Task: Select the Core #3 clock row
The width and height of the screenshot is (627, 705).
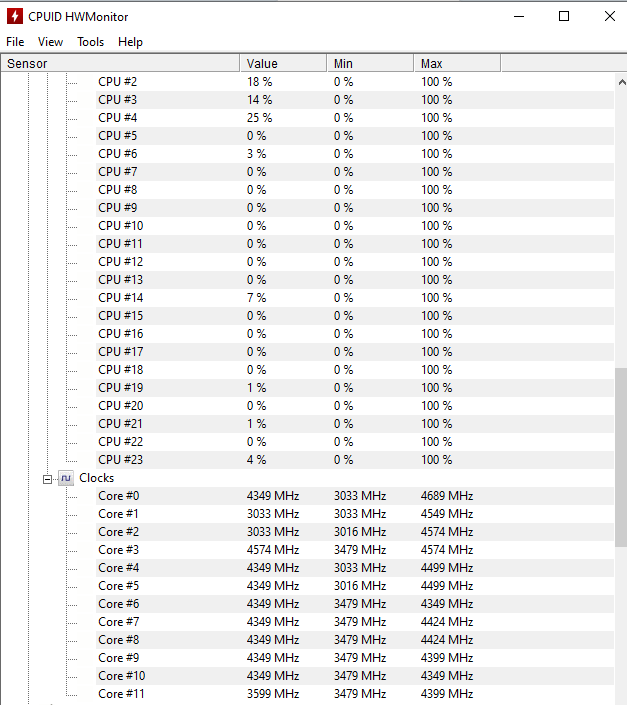Action: (355, 550)
